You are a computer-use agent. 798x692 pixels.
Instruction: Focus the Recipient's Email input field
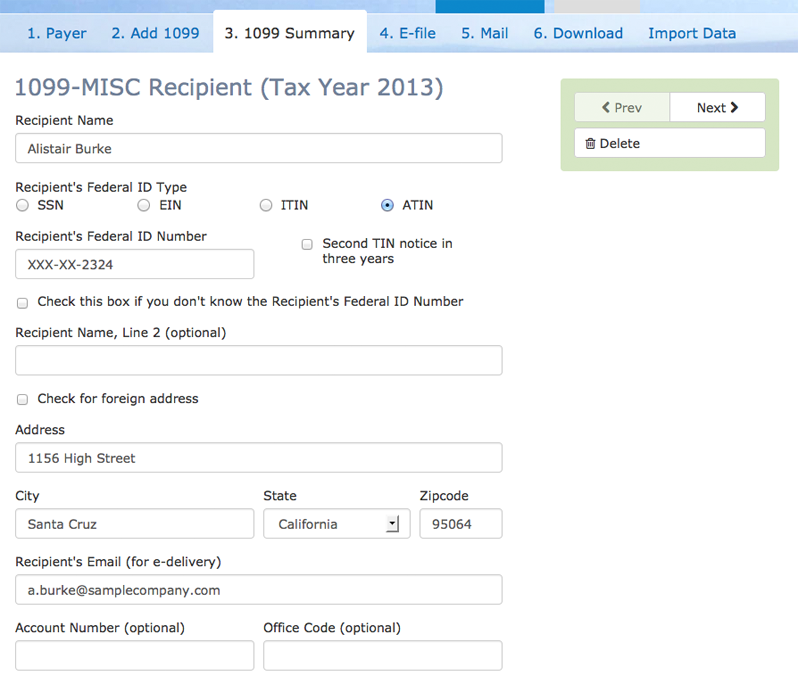click(258, 590)
